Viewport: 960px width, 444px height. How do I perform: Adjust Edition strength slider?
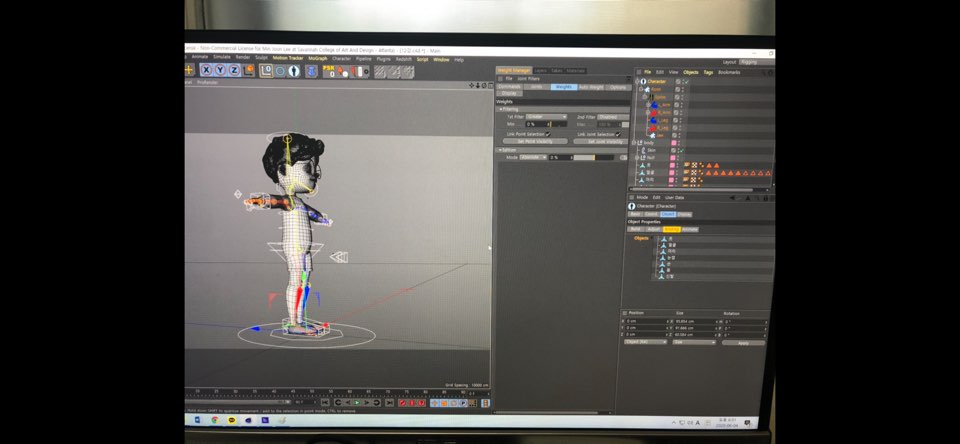593,157
